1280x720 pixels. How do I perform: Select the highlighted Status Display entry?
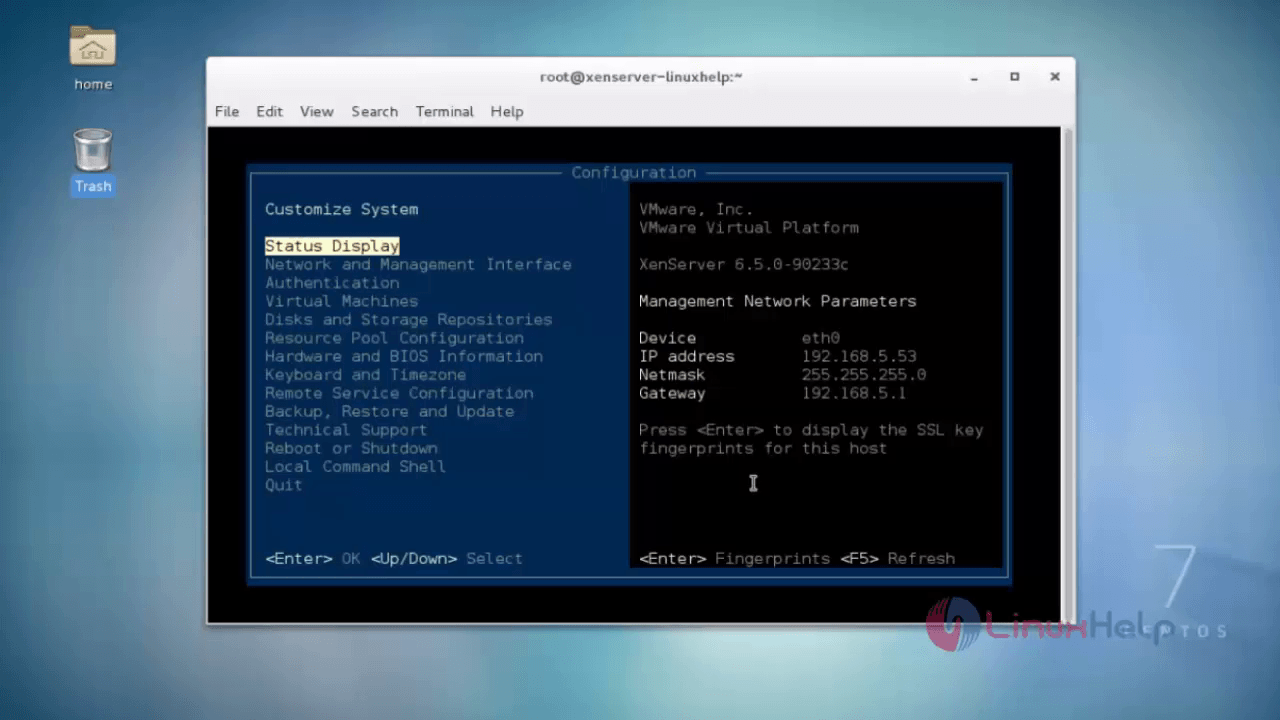point(332,246)
